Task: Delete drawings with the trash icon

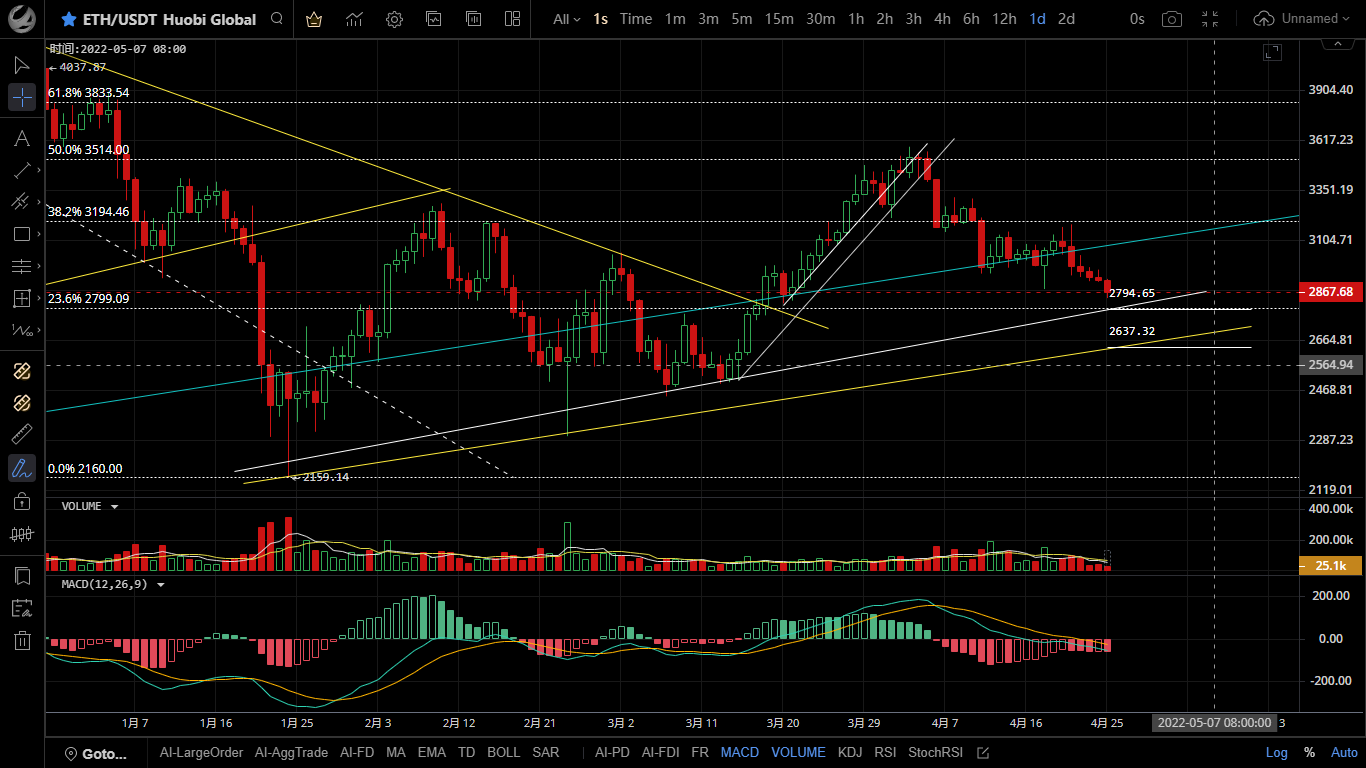Action: coord(21,641)
